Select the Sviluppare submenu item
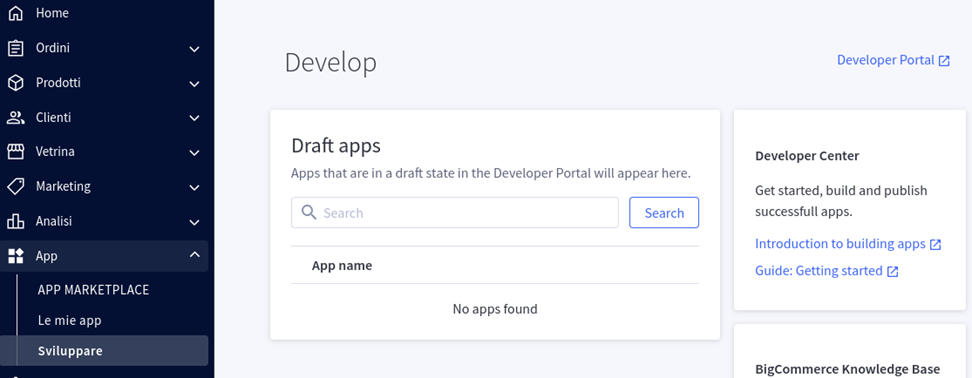 104,351
